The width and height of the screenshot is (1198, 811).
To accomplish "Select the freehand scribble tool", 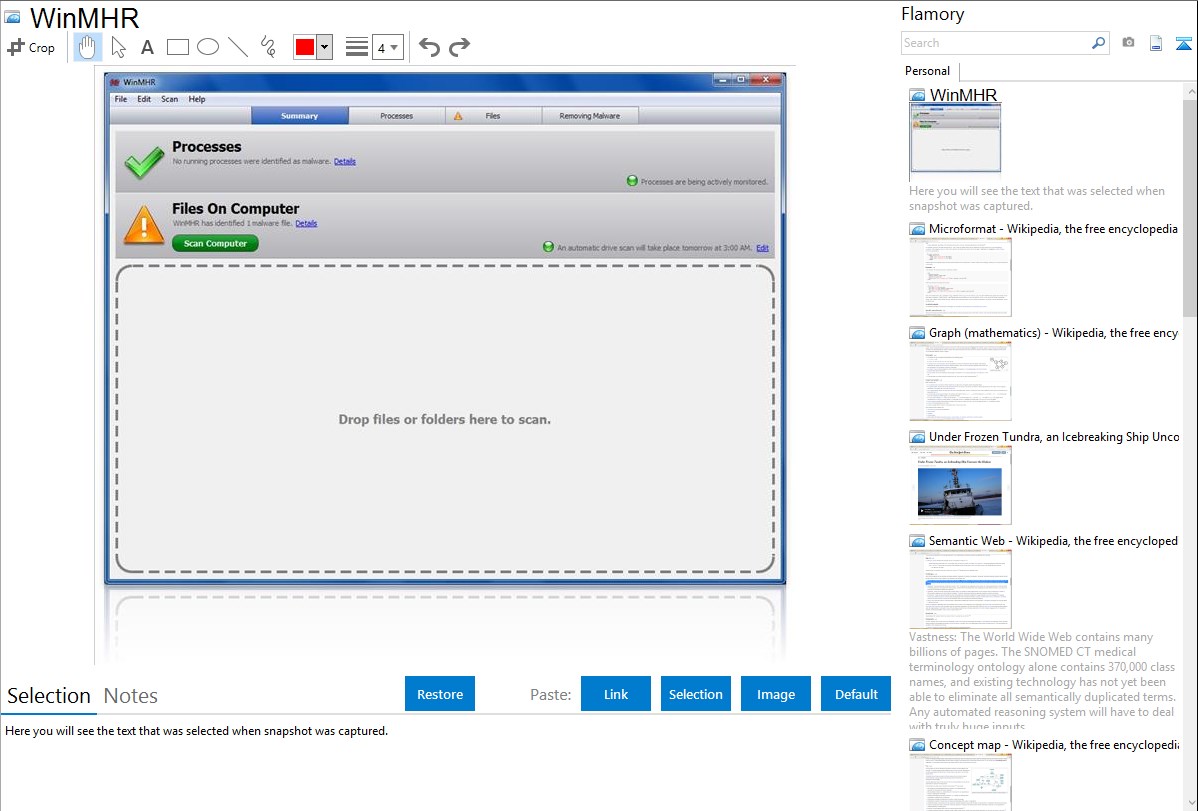I will pos(268,47).
